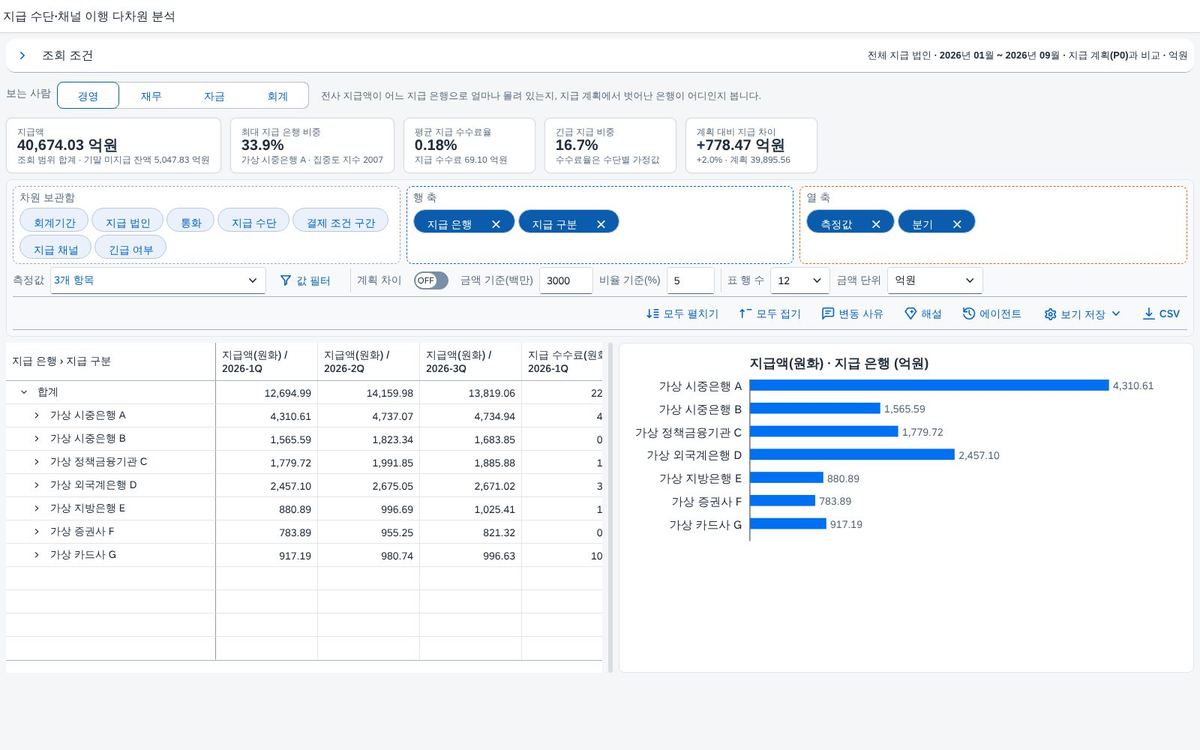The width and height of the screenshot is (1200, 750).
Task: Expand the 가상 증권사 F row
Action: tap(36, 531)
